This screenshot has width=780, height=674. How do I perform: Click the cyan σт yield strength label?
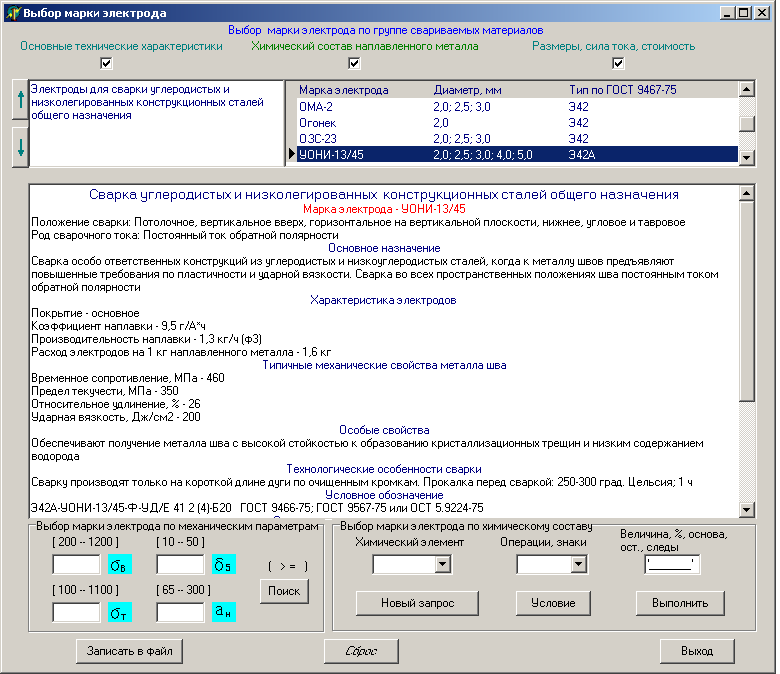pos(119,612)
